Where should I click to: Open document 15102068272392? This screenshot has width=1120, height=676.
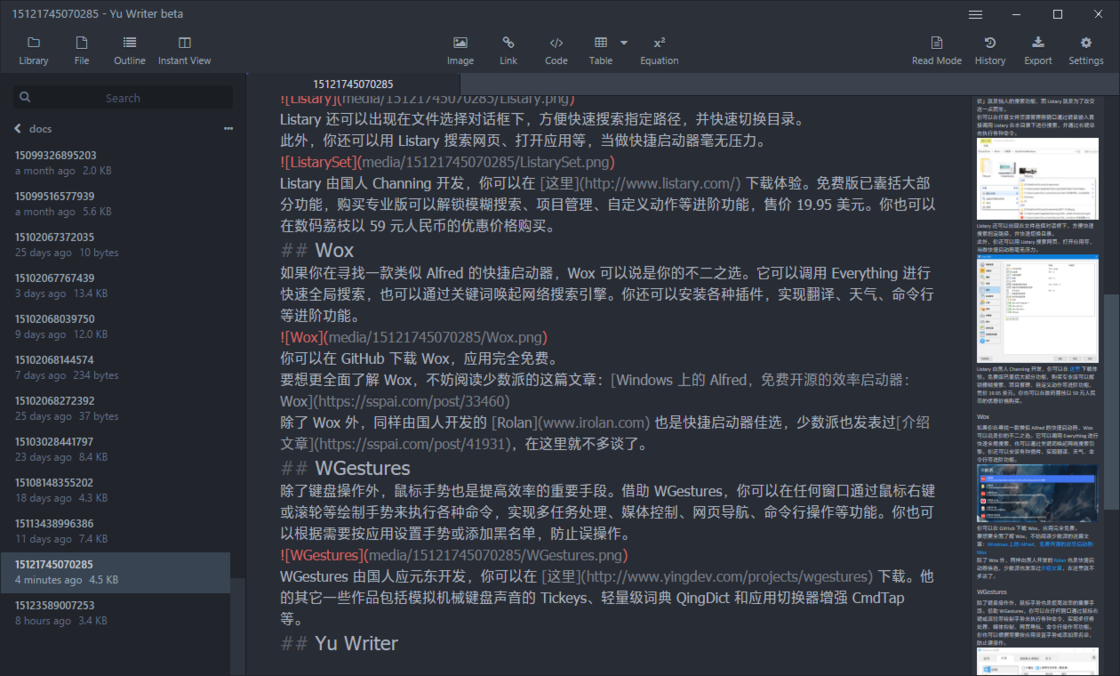(x=115, y=409)
